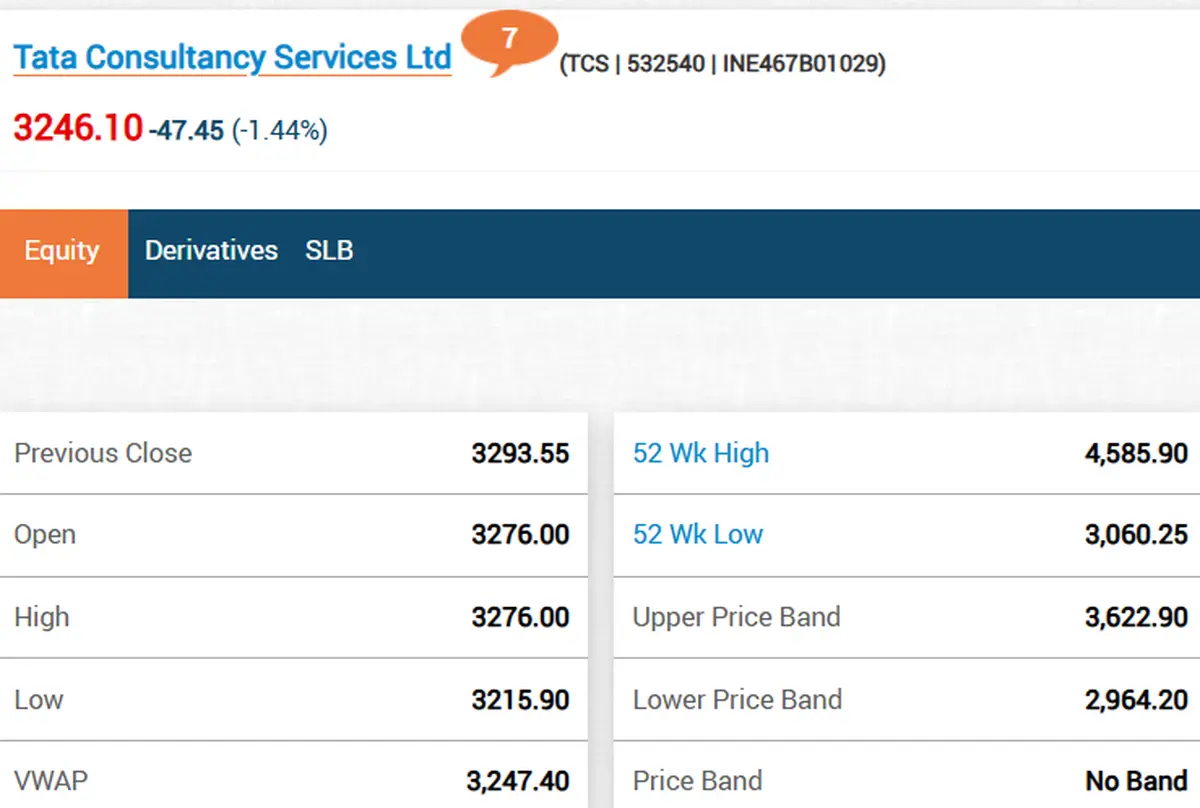Click the 52 week high value 4,585.90
The height and width of the screenshot is (808, 1200).
pyautogui.click(x=1136, y=453)
